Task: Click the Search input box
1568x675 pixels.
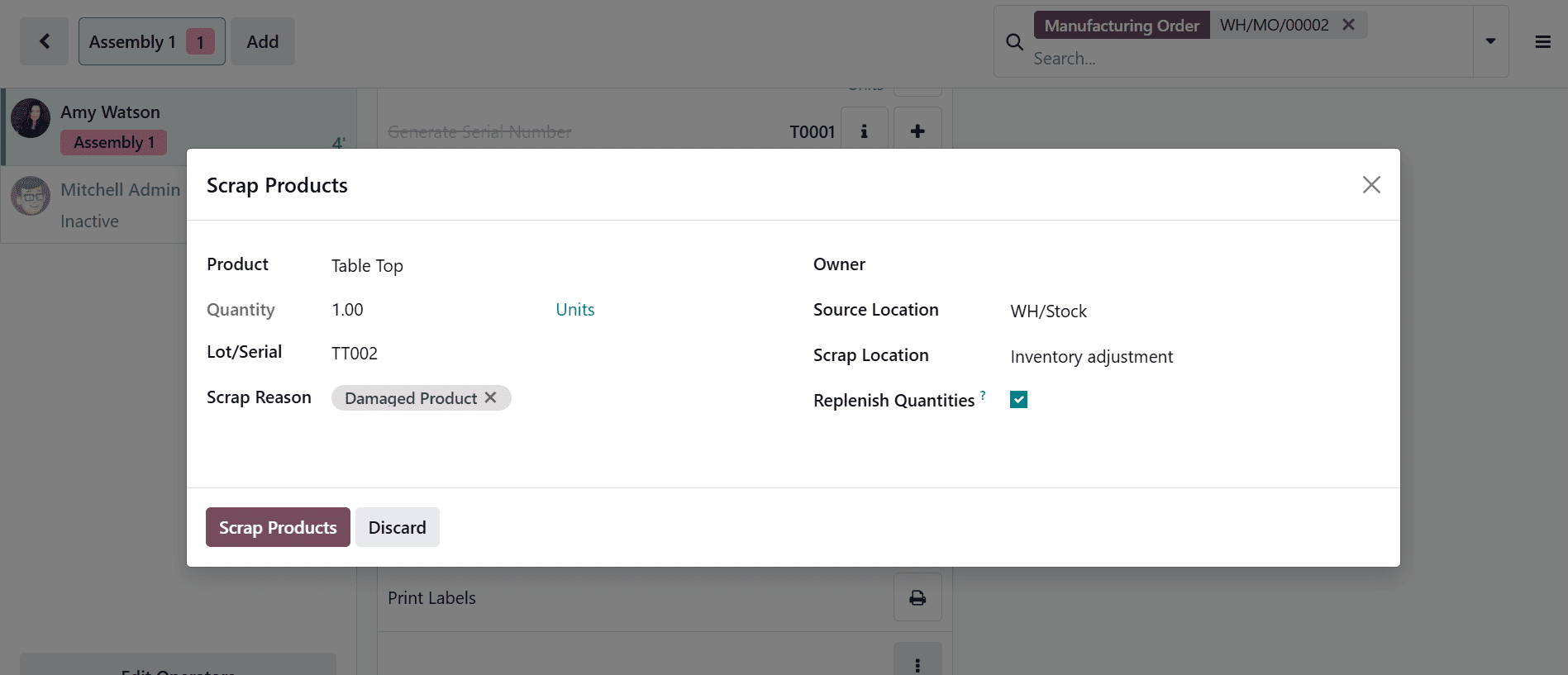Action: click(x=1248, y=59)
